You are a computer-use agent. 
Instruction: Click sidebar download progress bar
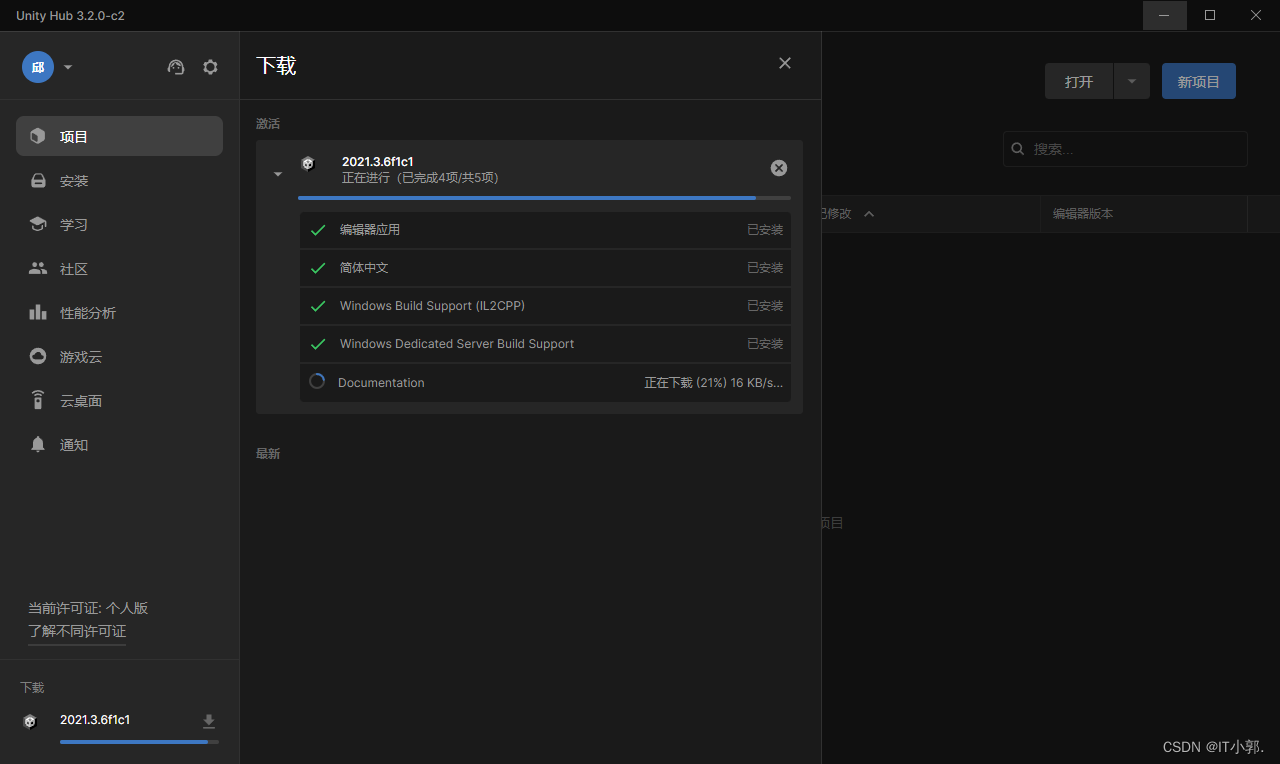coord(139,742)
